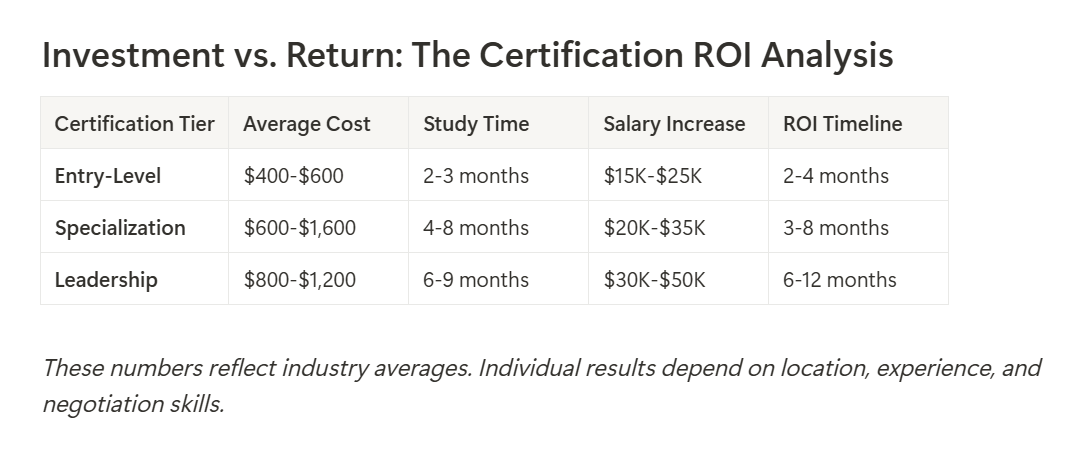The height and width of the screenshot is (458, 1071).
Task: Click the Certification ROI Analysis heading
Action: click(x=467, y=56)
